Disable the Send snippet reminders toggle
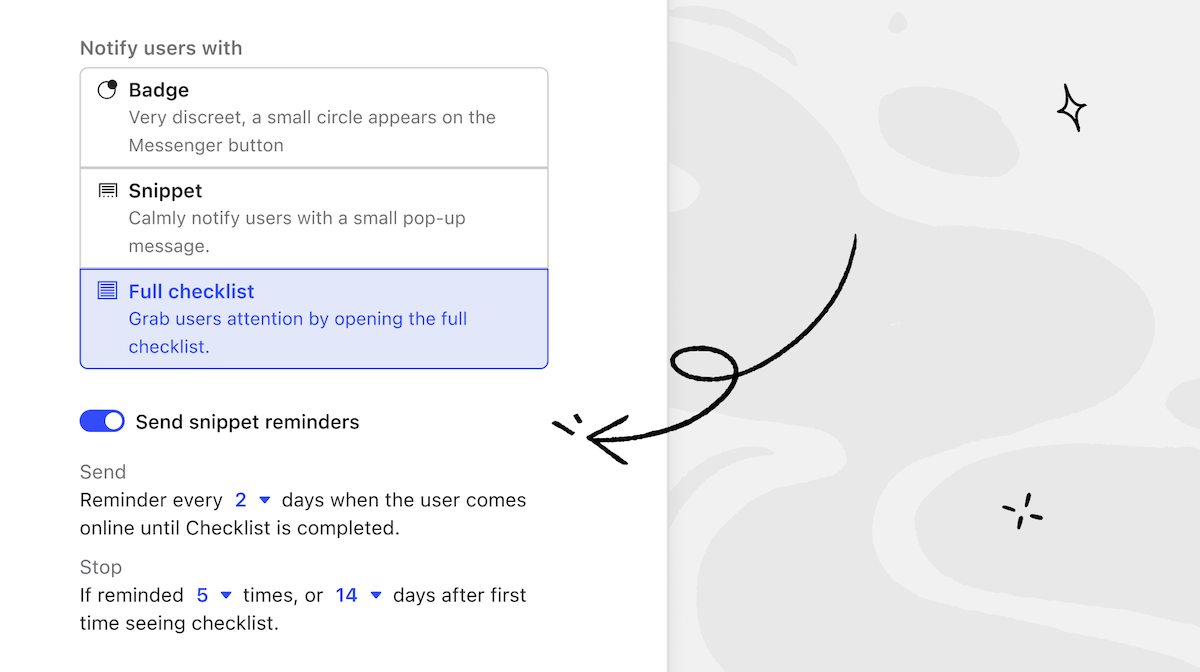The width and height of the screenshot is (1200, 672). coord(101,421)
